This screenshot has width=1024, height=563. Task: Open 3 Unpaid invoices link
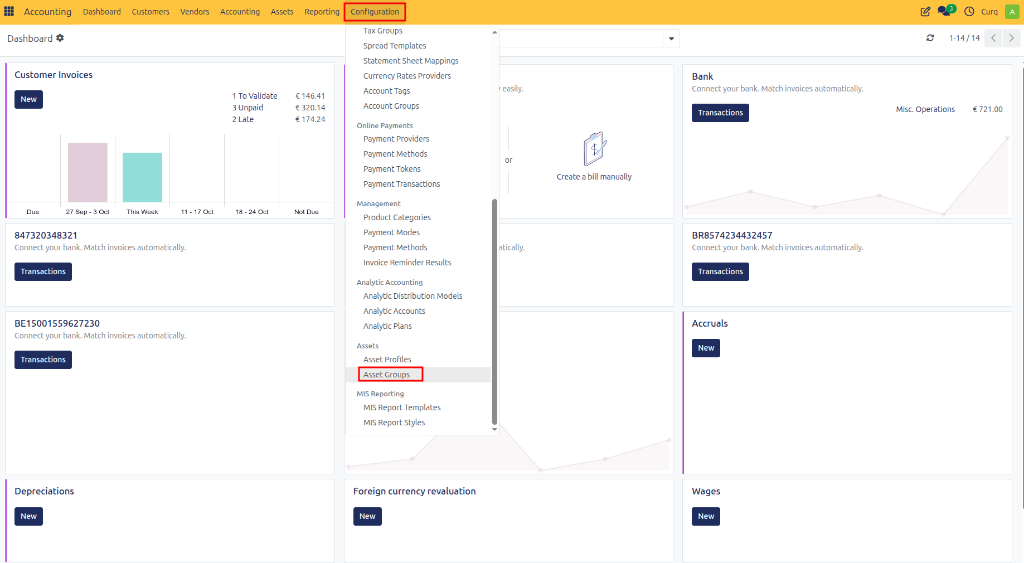248,108
